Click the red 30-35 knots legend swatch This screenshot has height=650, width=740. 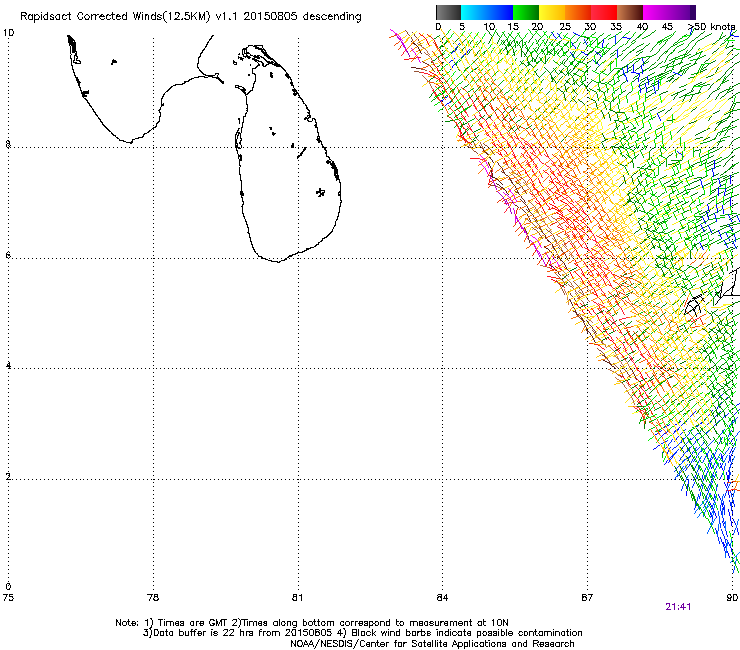tap(604, 12)
